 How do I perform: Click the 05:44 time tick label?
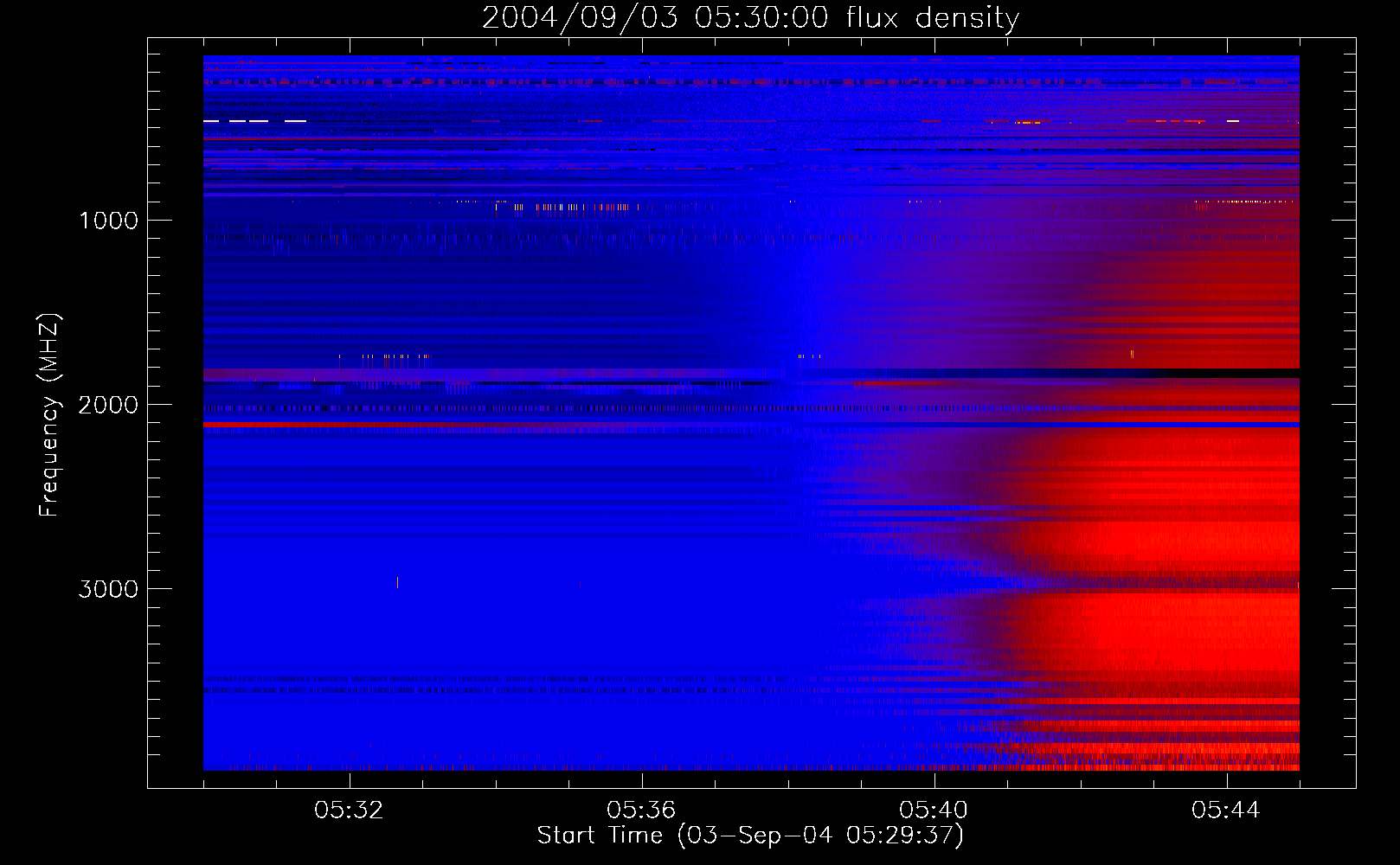1226,811
